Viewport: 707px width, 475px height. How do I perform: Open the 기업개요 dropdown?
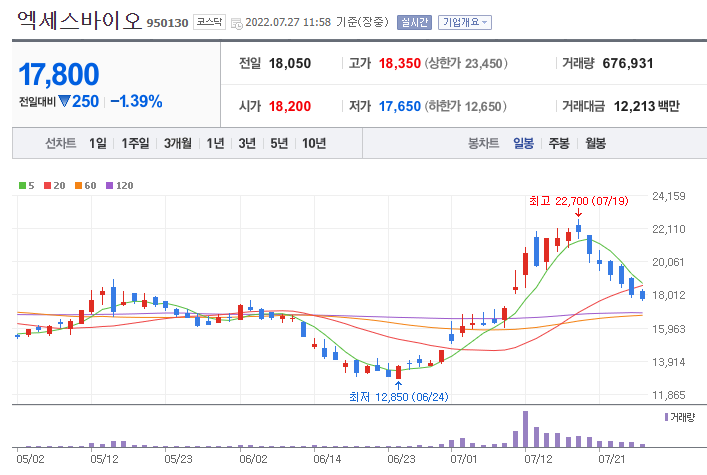(x=465, y=22)
